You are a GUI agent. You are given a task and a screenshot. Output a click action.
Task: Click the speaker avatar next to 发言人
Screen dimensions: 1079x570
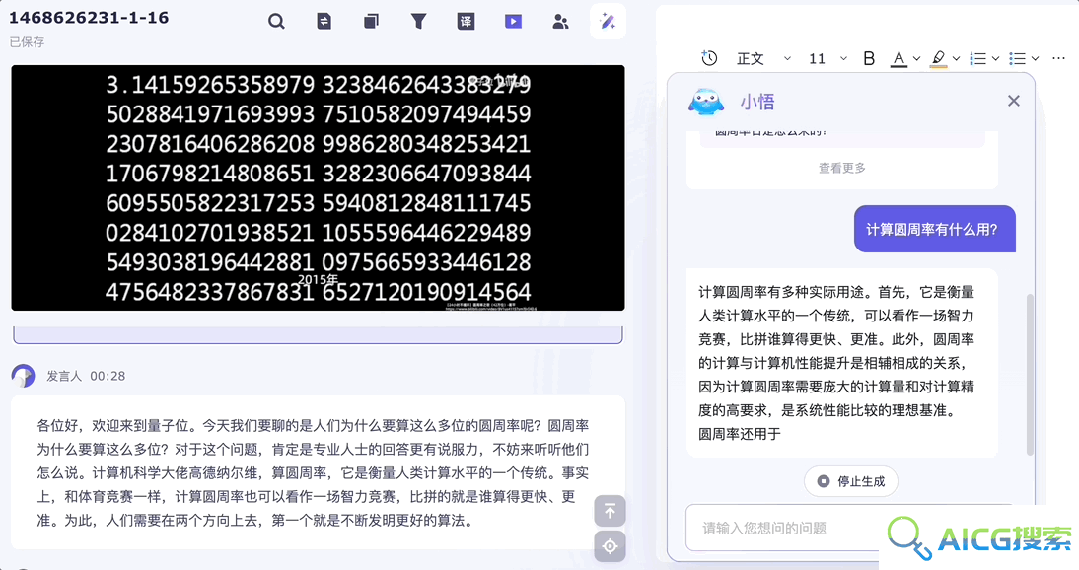coord(23,376)
